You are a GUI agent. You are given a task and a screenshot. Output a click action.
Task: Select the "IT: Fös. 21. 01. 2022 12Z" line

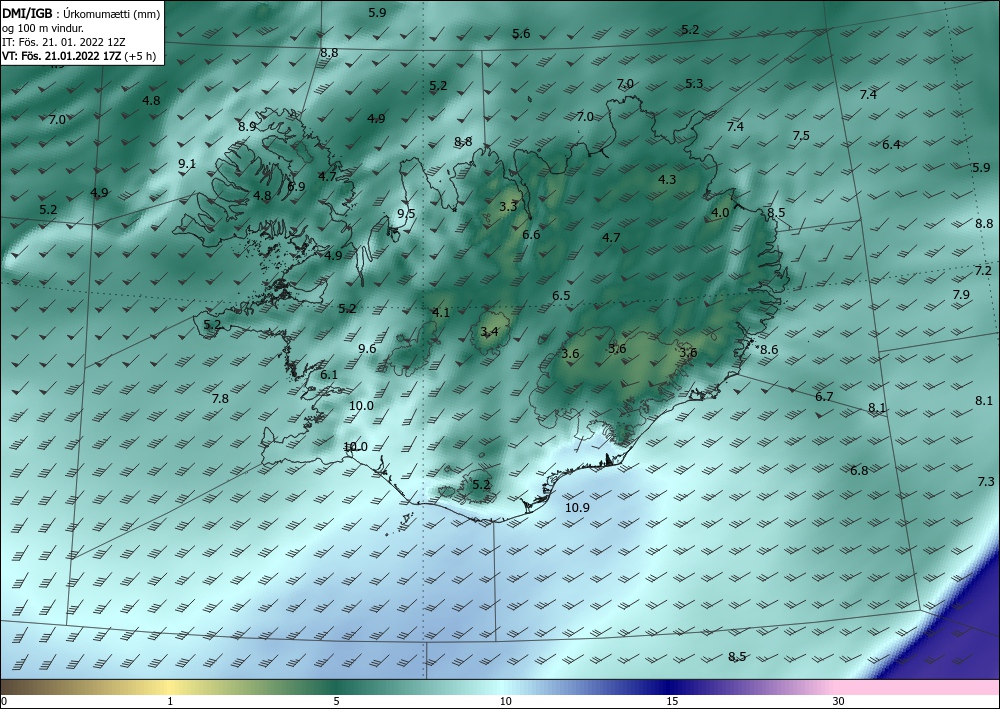(64, 41)
